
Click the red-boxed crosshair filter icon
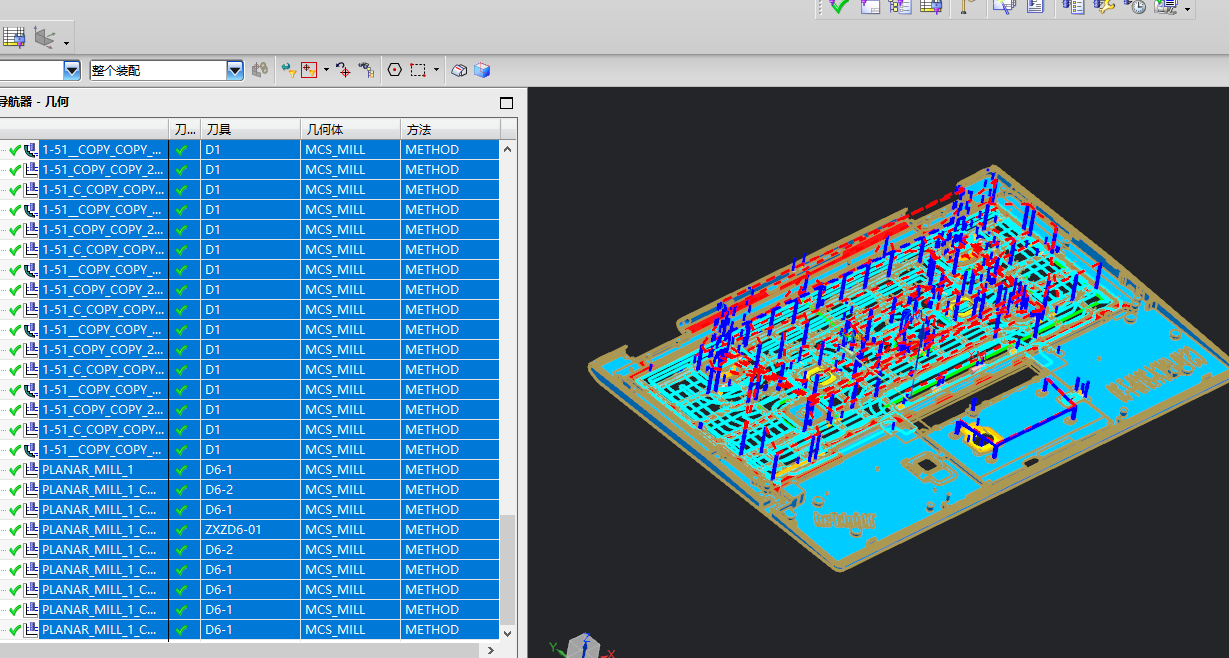pyautogui.click(x=309, y=70)
